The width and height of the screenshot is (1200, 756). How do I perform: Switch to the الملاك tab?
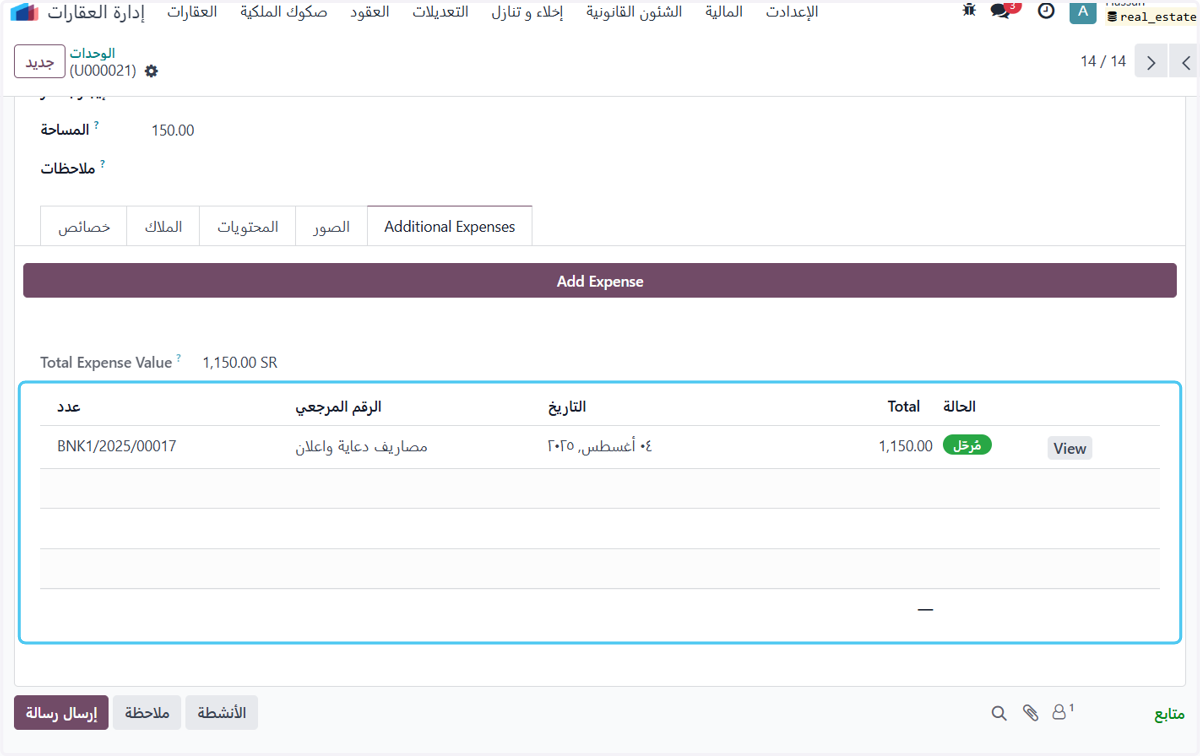click(x=163, y=227)
